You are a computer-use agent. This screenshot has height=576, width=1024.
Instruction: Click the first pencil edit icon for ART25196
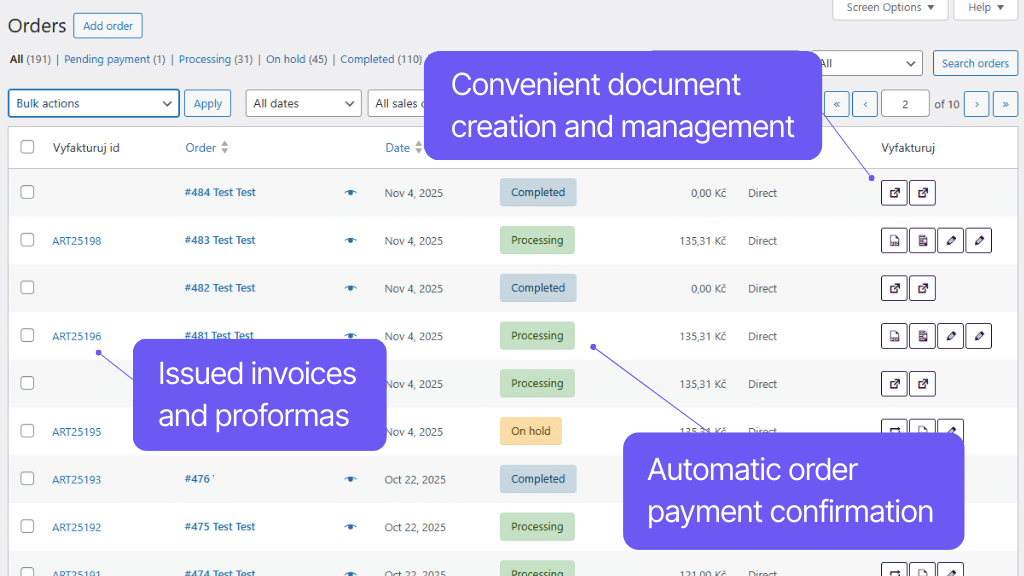[x=950, y=336]
